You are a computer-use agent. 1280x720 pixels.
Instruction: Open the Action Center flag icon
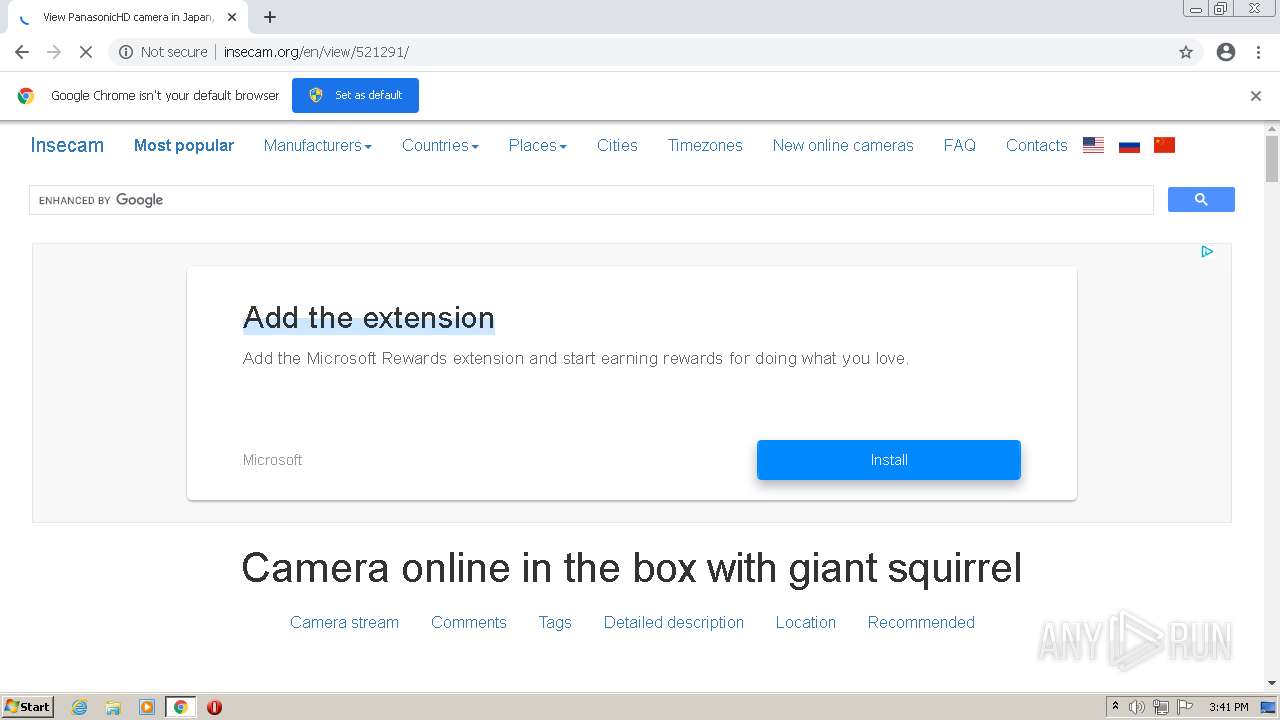(x=1185, y=707)
